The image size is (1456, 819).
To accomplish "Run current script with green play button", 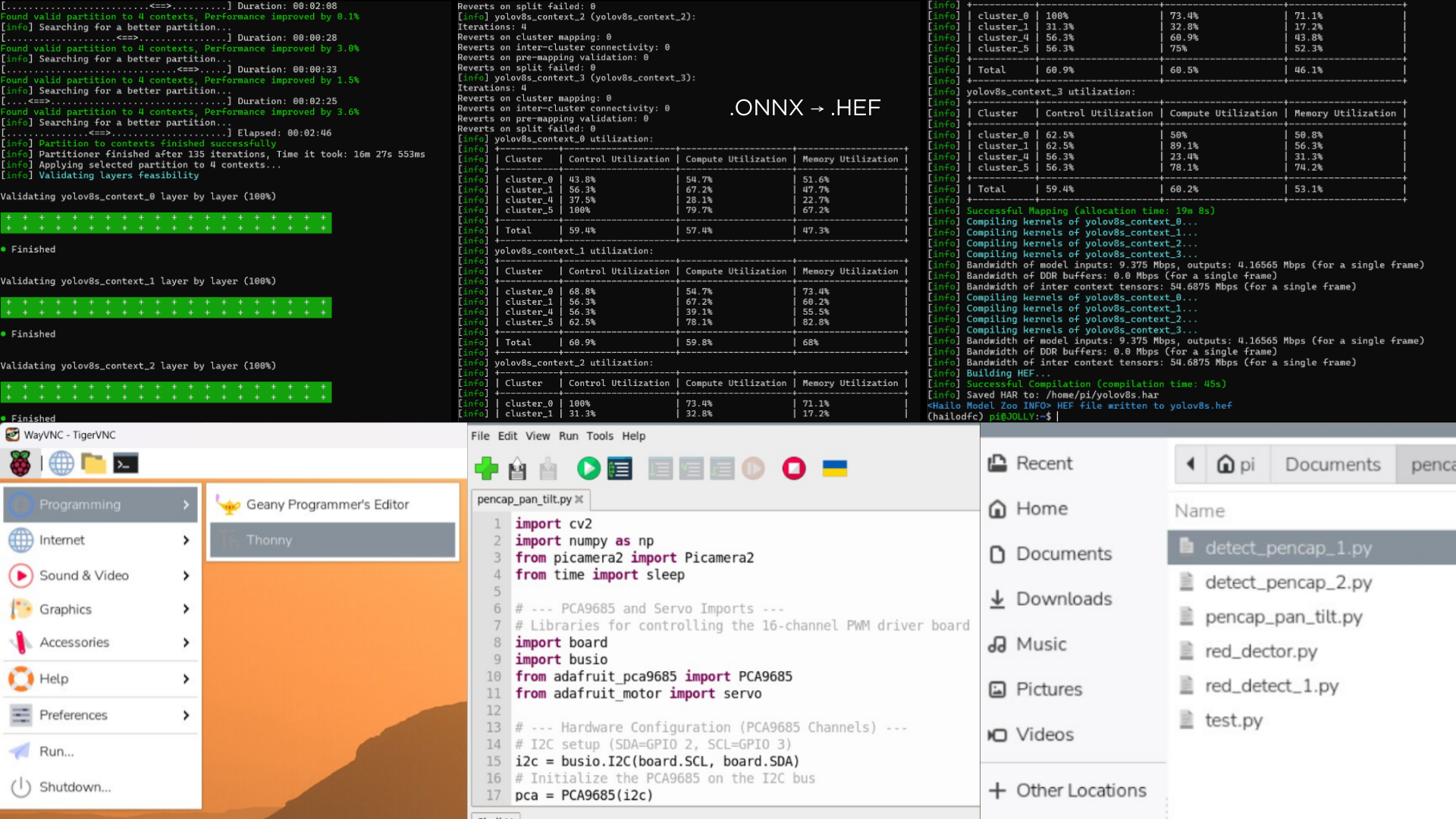I will click(x=588, y=469).
